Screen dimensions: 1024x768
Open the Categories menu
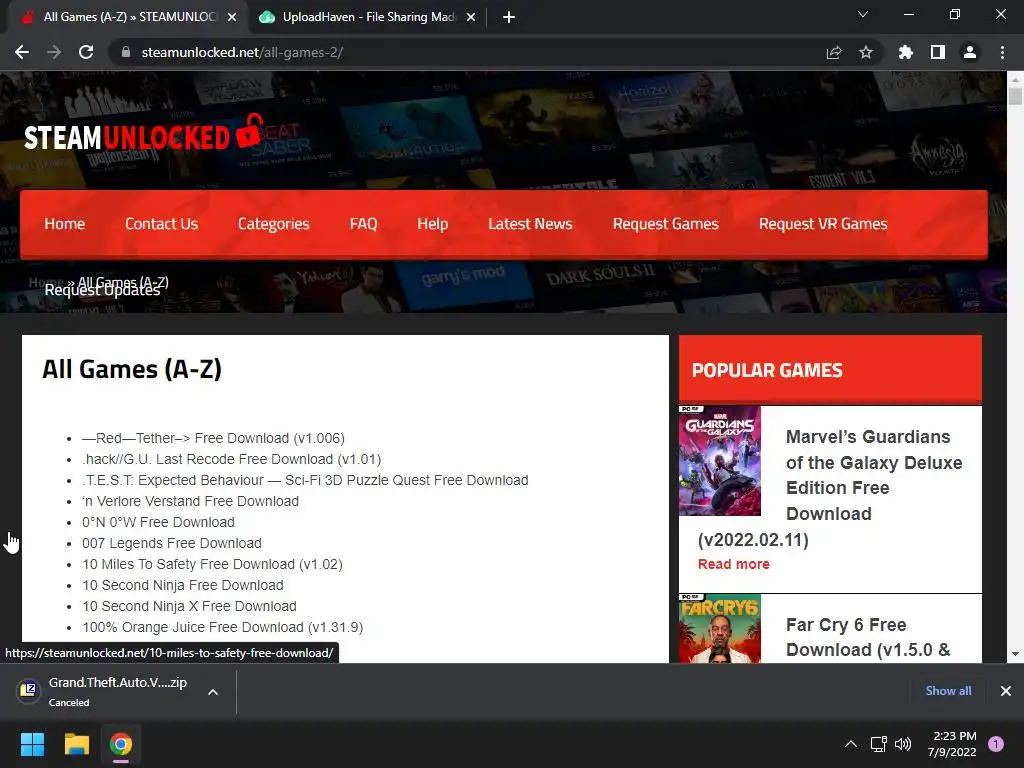(x=274, y=224)
